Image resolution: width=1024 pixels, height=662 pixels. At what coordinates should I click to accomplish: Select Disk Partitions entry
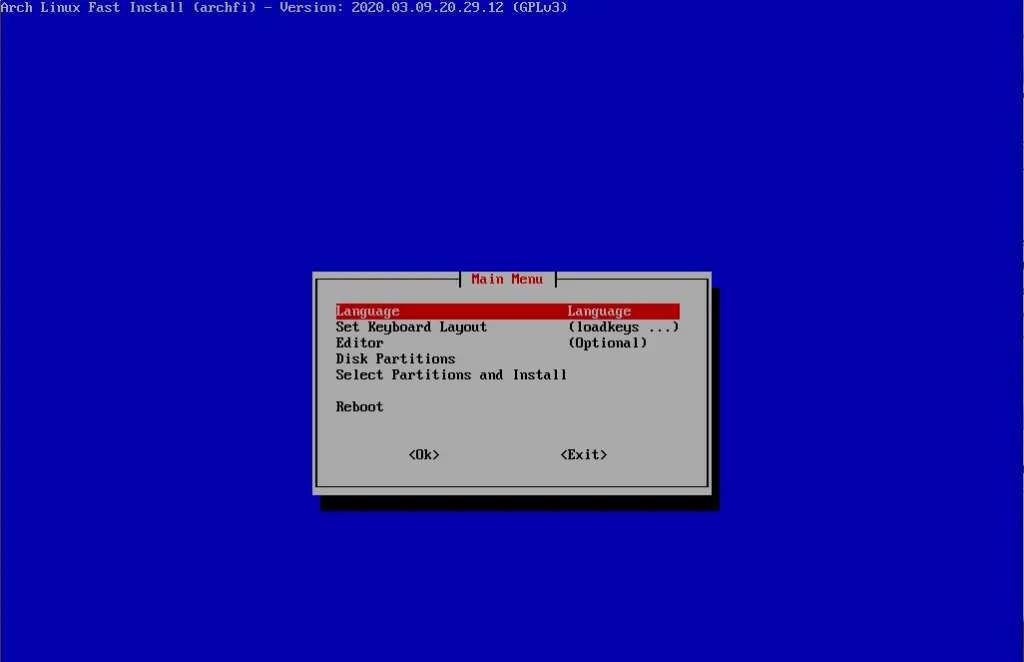click(396, 359)
